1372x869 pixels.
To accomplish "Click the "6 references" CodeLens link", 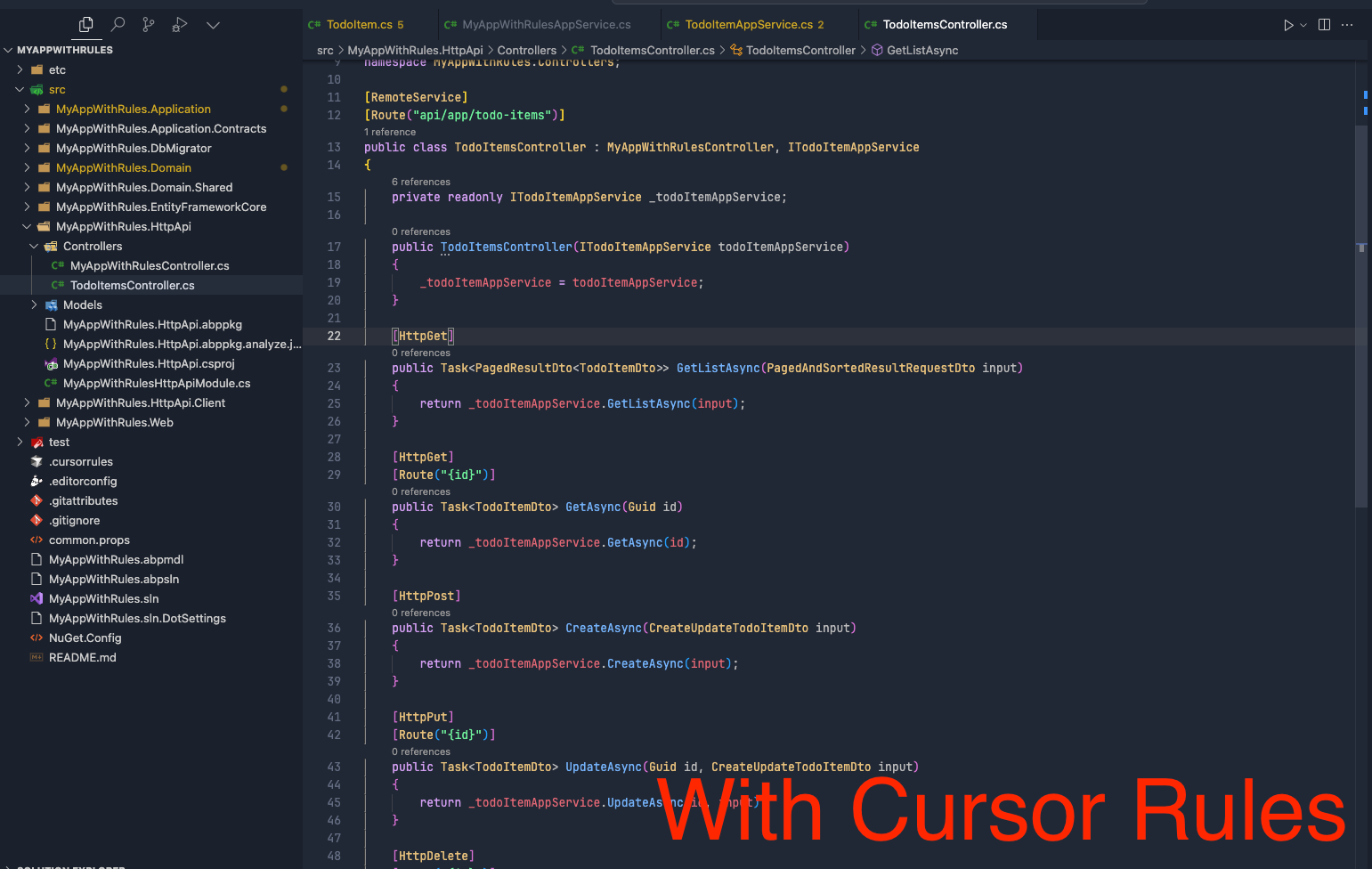I will (x=421, y=182).
